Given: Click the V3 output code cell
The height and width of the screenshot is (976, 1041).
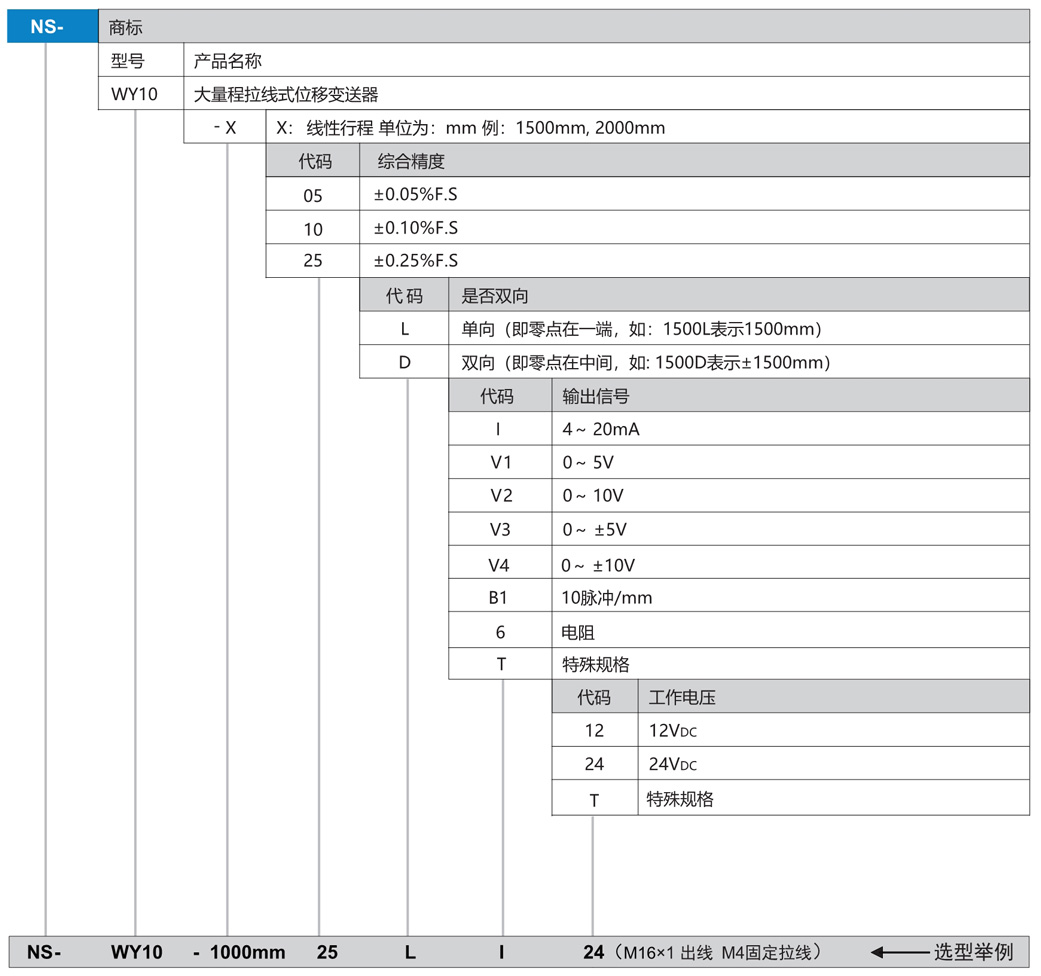Looking at the screenshot, I should (500, 530).
